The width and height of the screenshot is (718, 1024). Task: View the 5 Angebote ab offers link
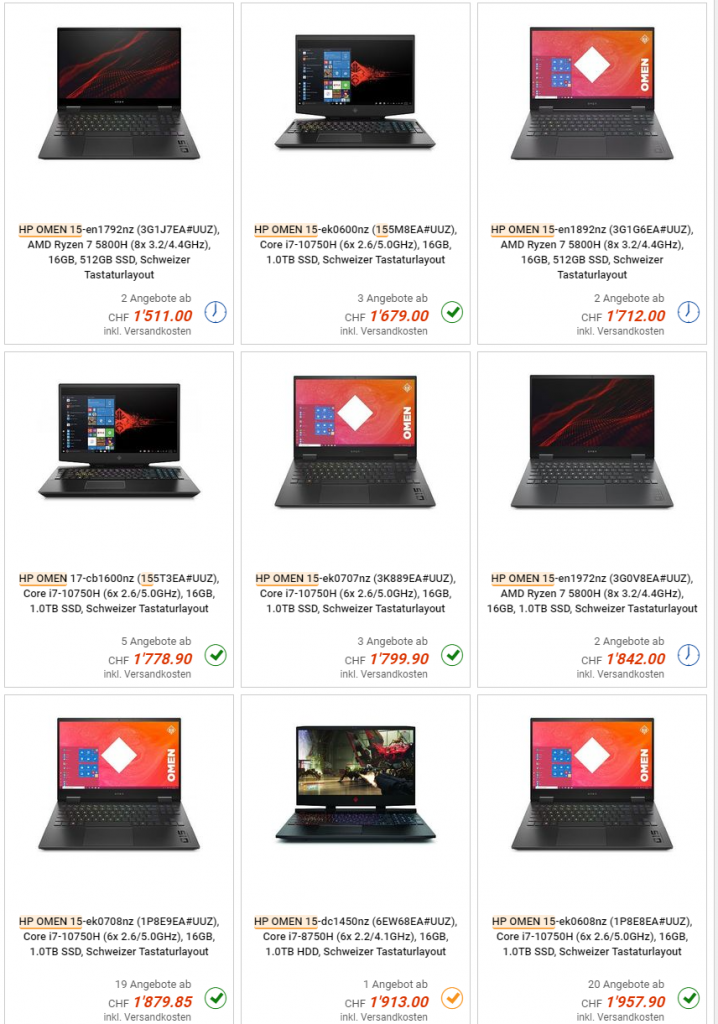pos(156,641)
